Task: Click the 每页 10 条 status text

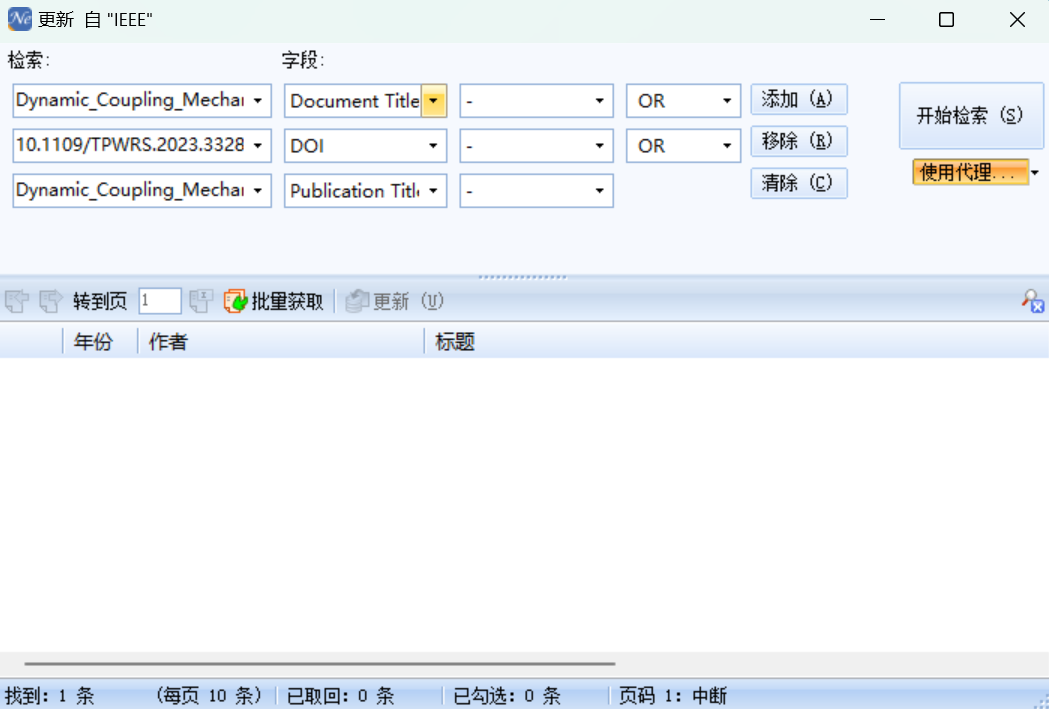Action: pyautogui.click(x=209, y=696)
